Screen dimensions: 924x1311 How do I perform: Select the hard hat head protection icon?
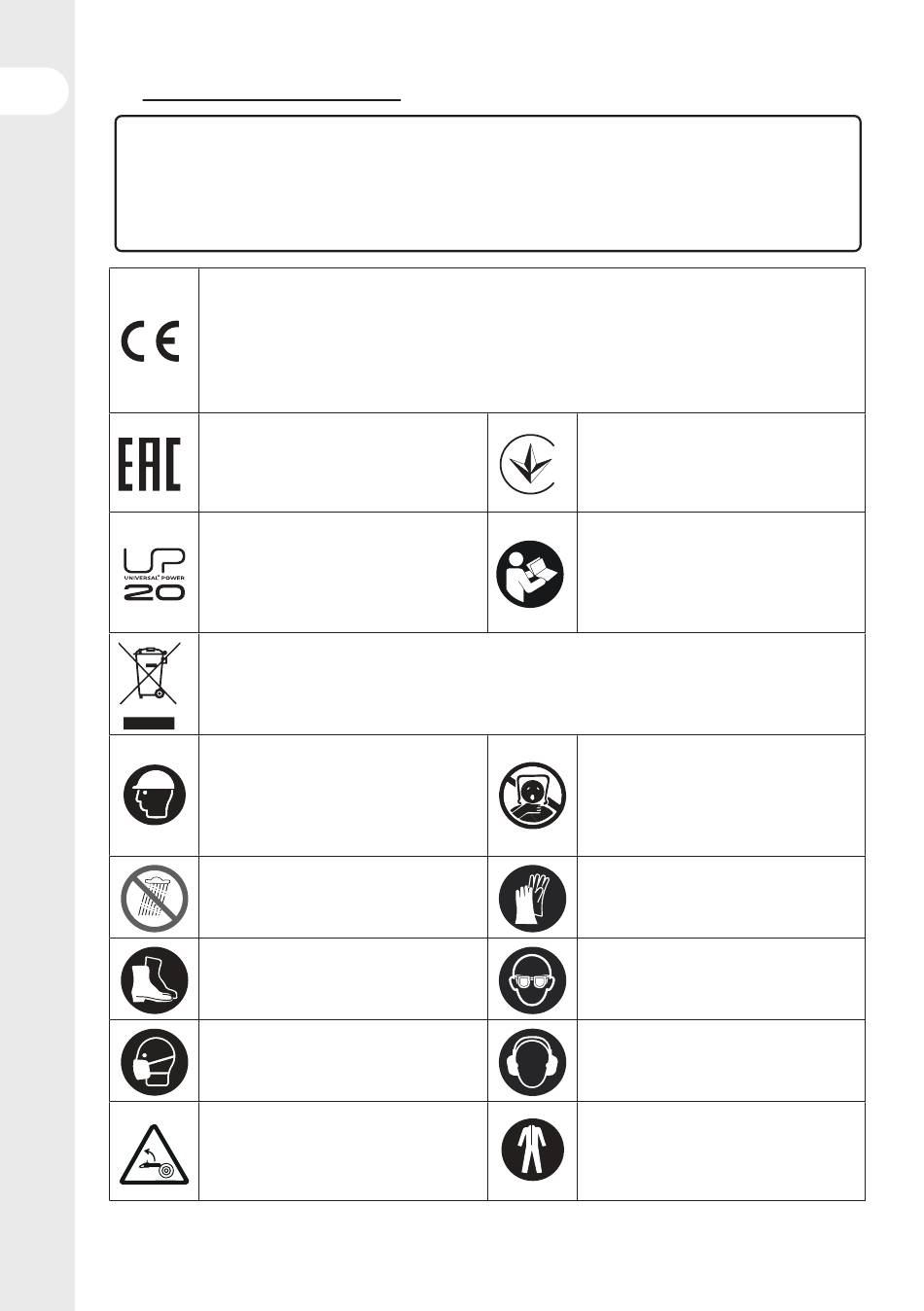[154, 796]
